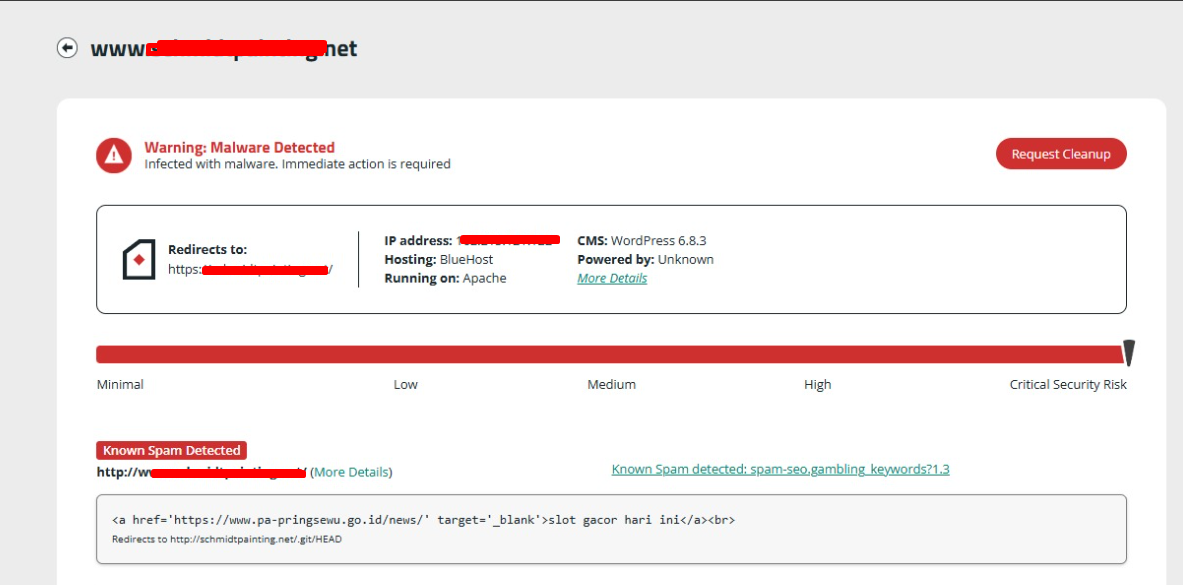The image size is (1183, 585).
Task: Click the red warning triangle icon
Action: [x=114, y=155]
